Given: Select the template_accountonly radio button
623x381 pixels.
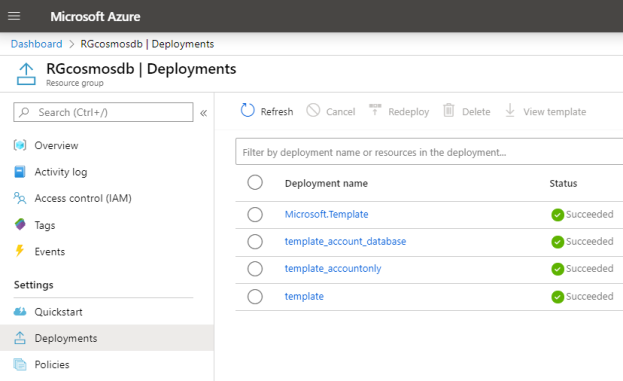Looking at the screenshot, I should pos(255,269).
